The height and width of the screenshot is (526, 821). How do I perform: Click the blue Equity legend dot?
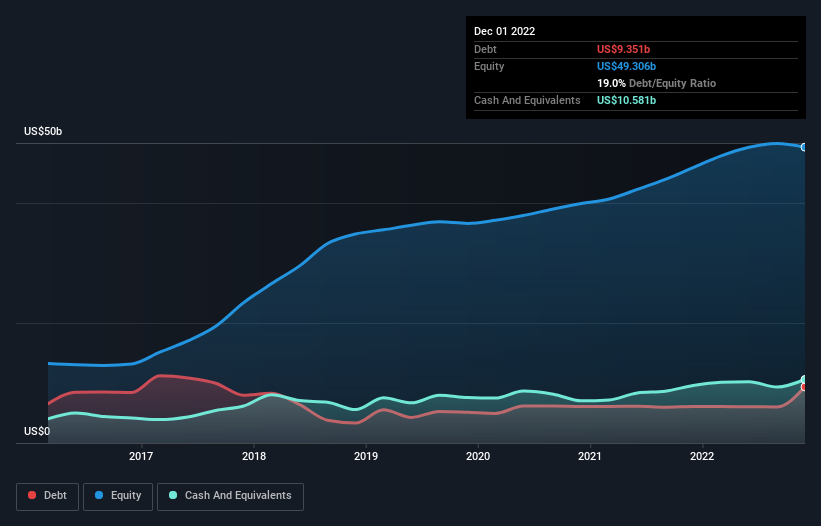pos(99,495)
